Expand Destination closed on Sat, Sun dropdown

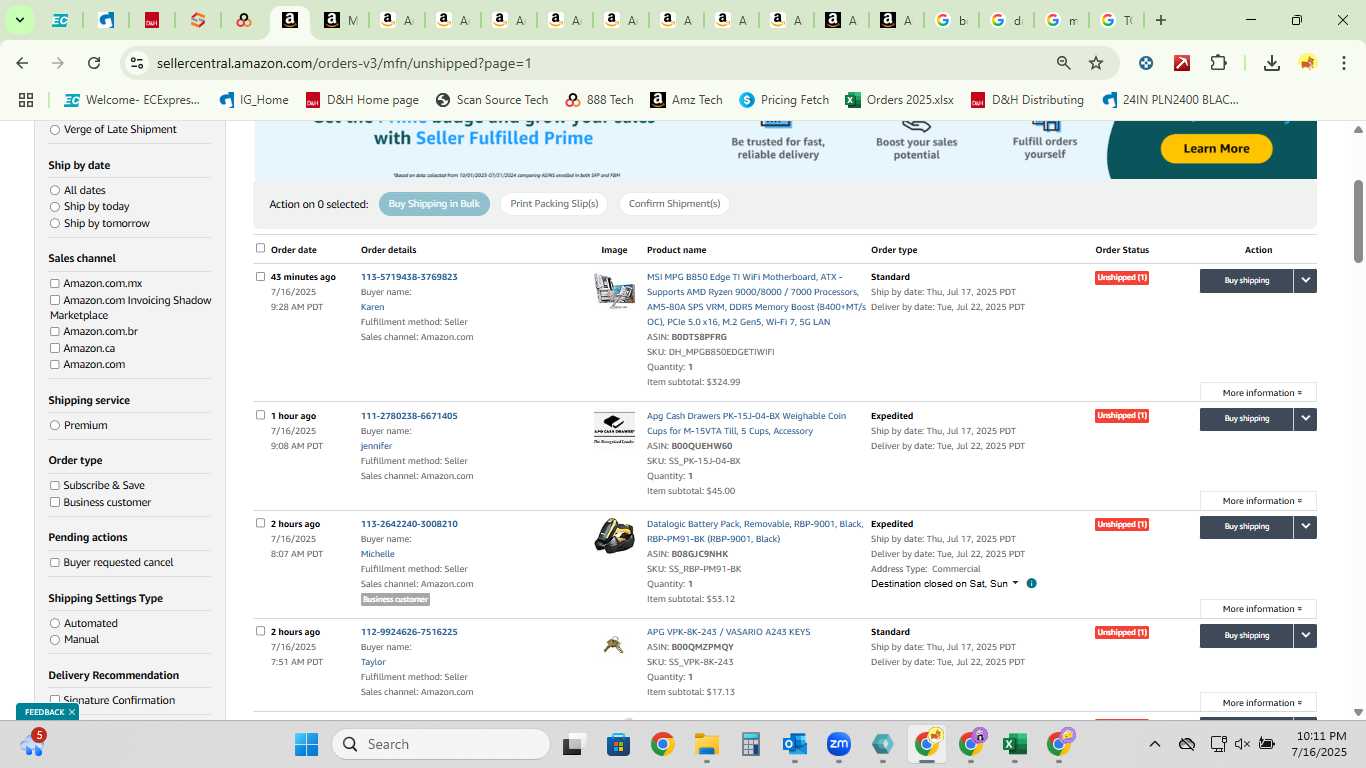945,584
